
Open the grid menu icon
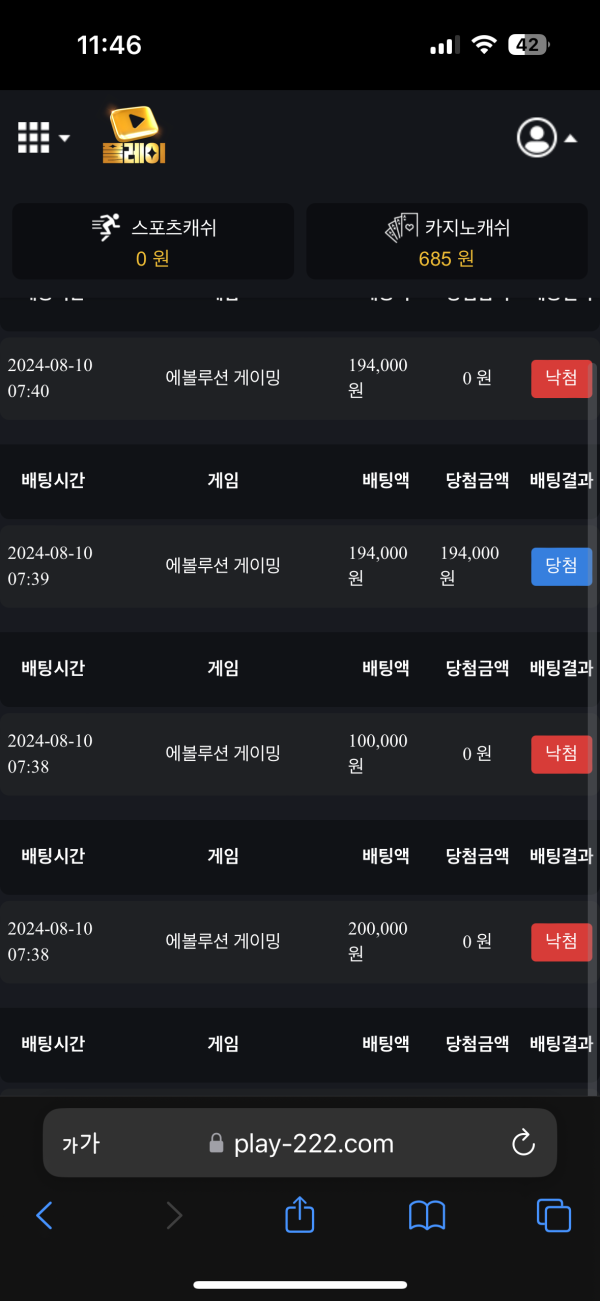click(x=34, y=138)
